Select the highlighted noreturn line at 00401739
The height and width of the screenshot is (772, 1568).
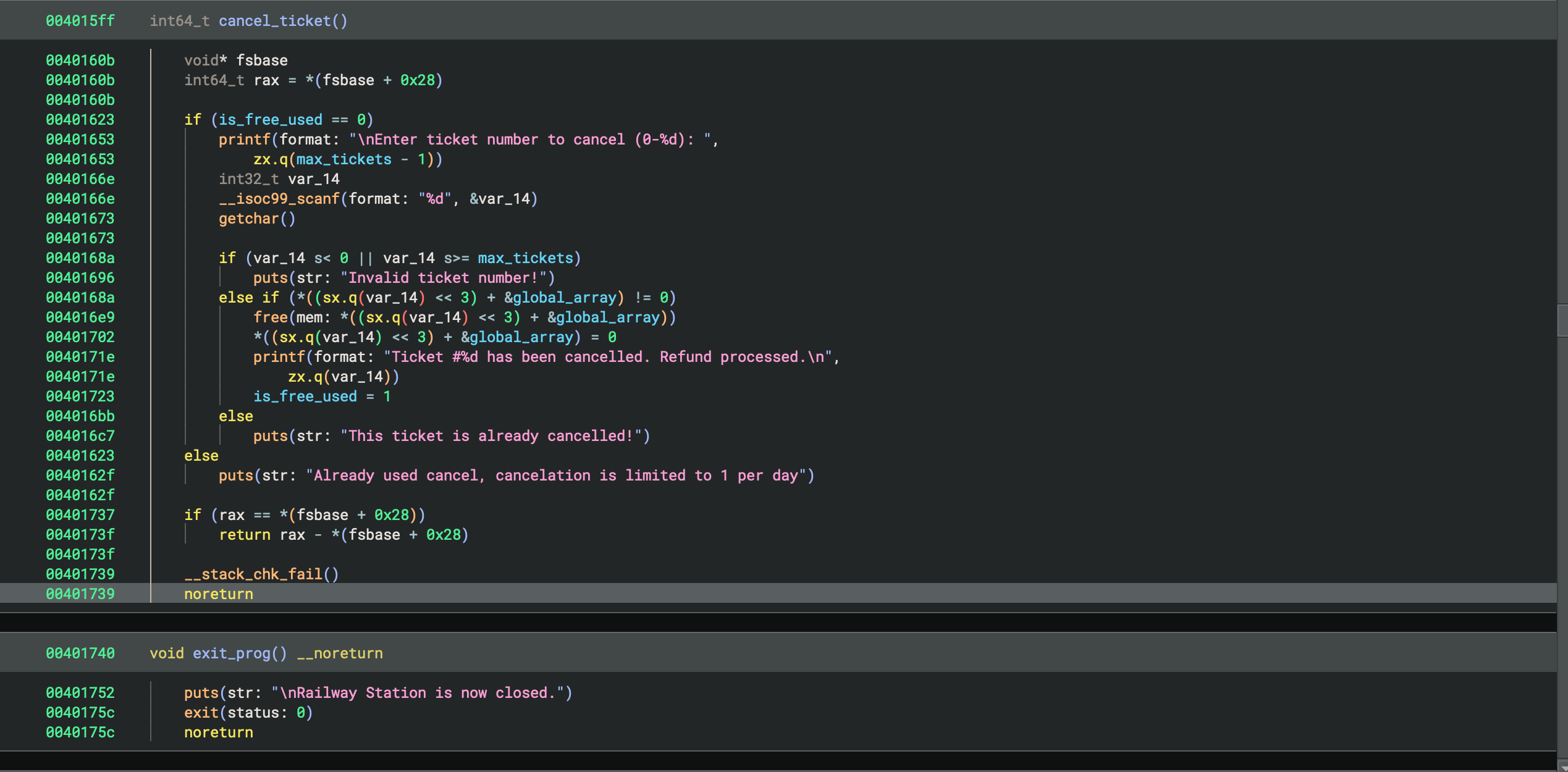[218, 594]
